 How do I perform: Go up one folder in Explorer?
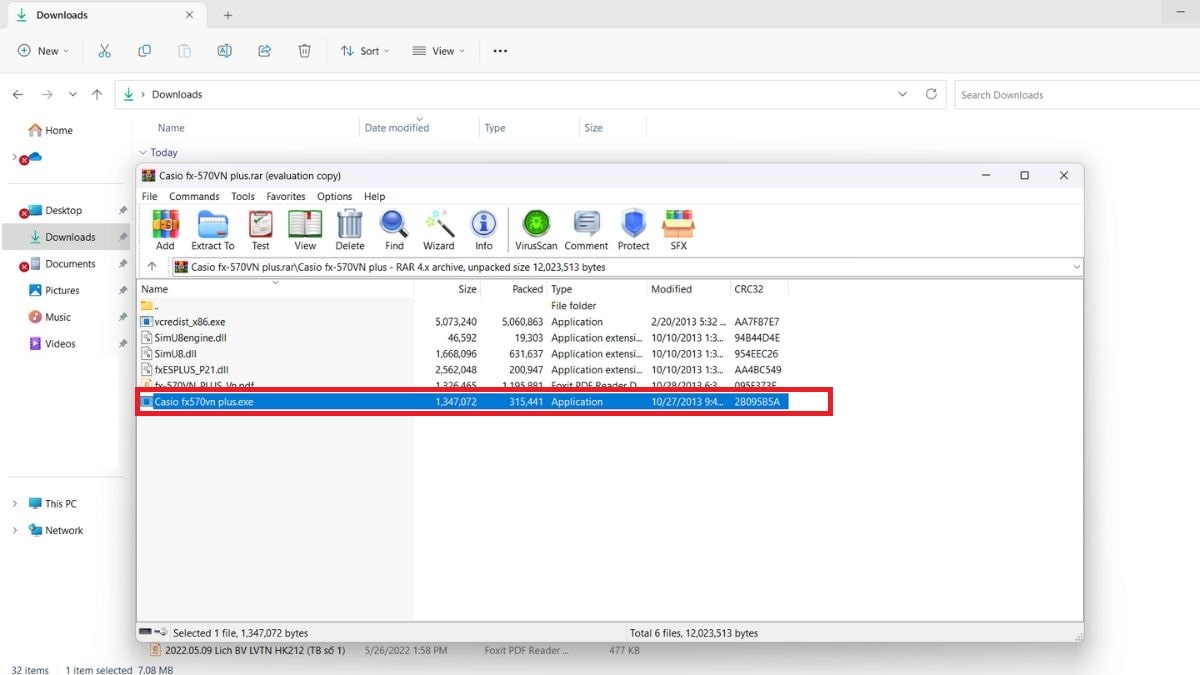97,95
